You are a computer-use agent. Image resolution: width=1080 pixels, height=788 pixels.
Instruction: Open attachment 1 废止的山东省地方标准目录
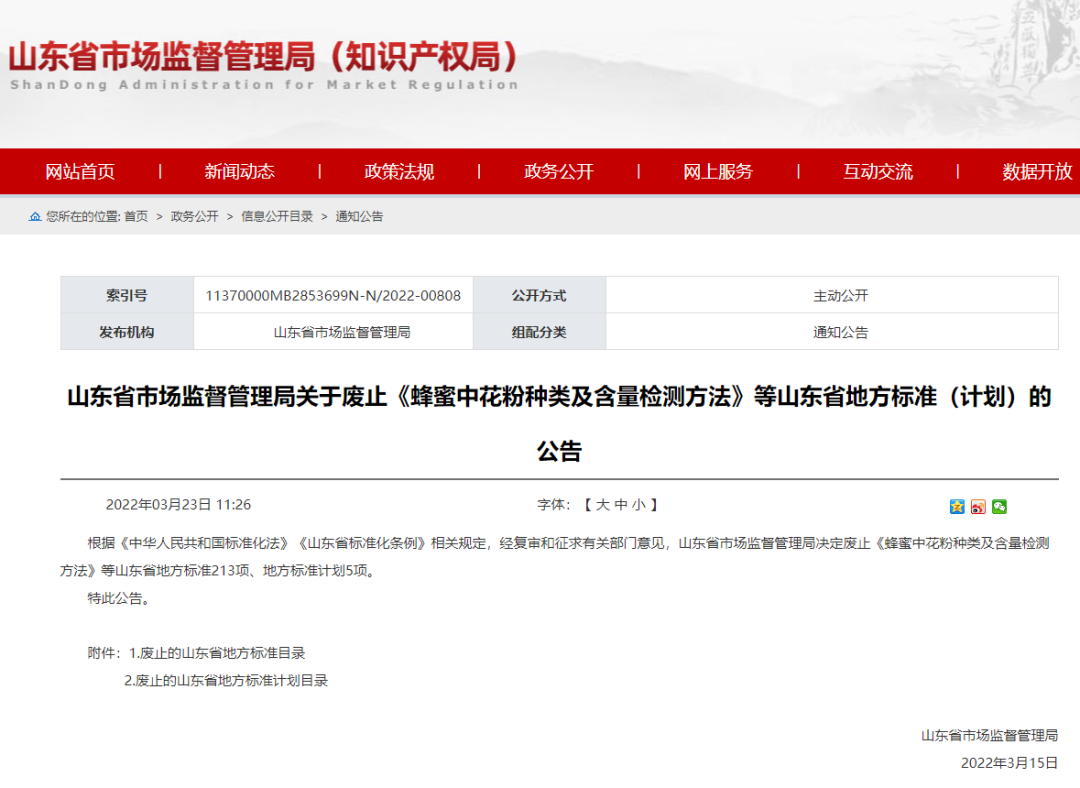pos(222,653)
